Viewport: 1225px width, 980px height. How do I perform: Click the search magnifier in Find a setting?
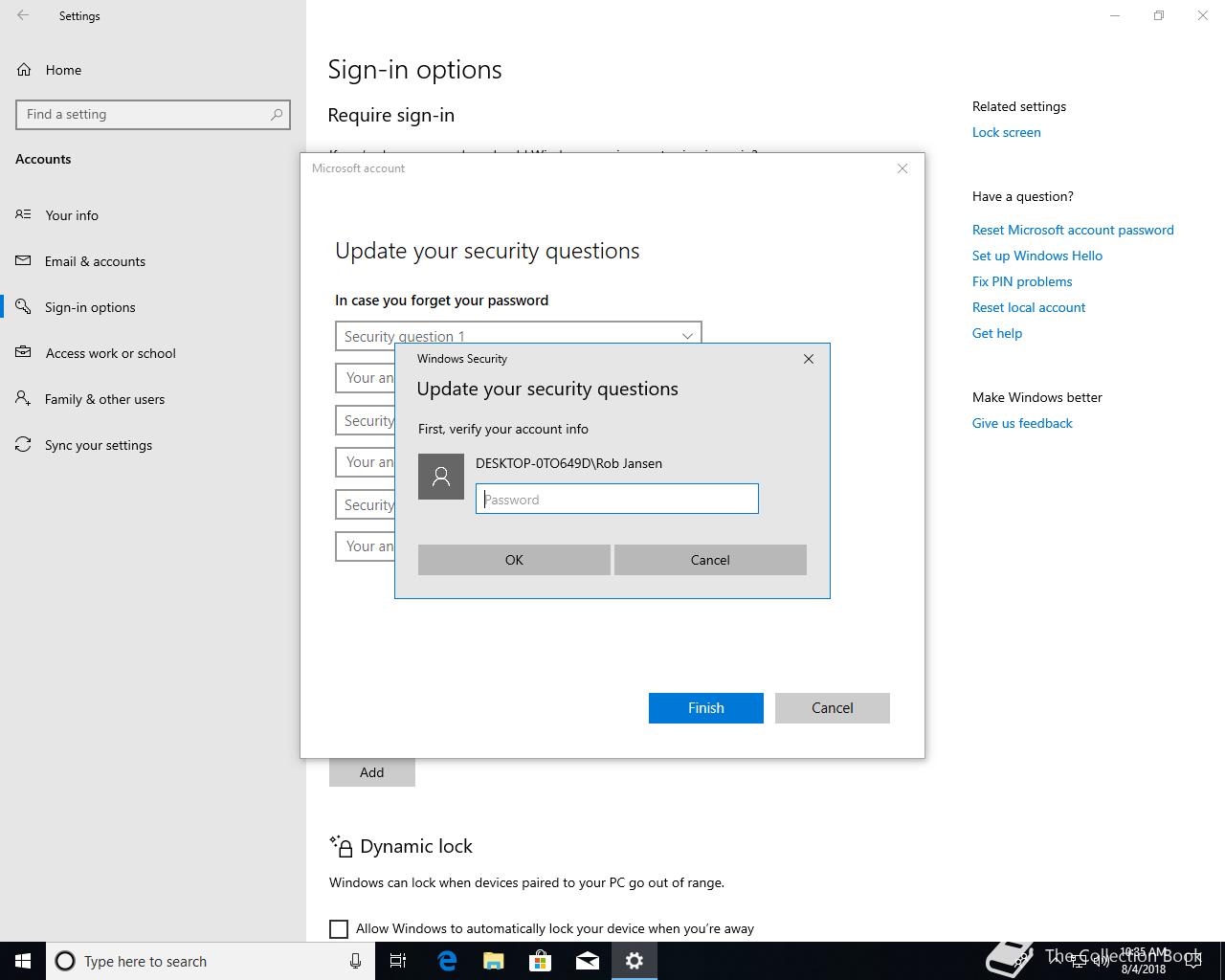[x=277, y=114]
